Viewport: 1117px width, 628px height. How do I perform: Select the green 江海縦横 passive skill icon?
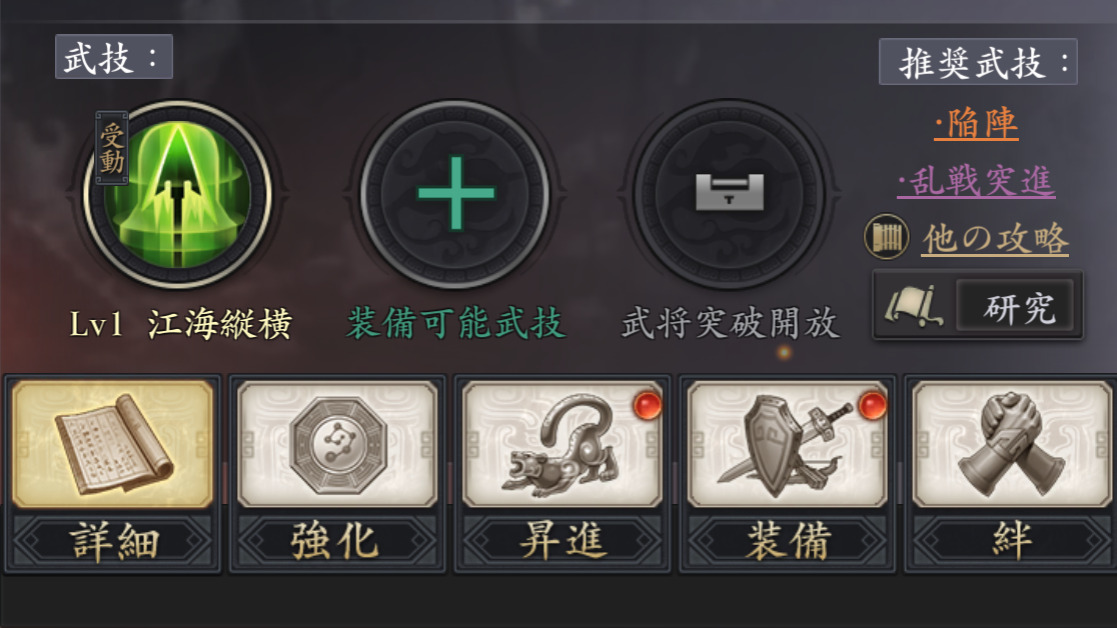pyautogui.click(x=178, y=194)
